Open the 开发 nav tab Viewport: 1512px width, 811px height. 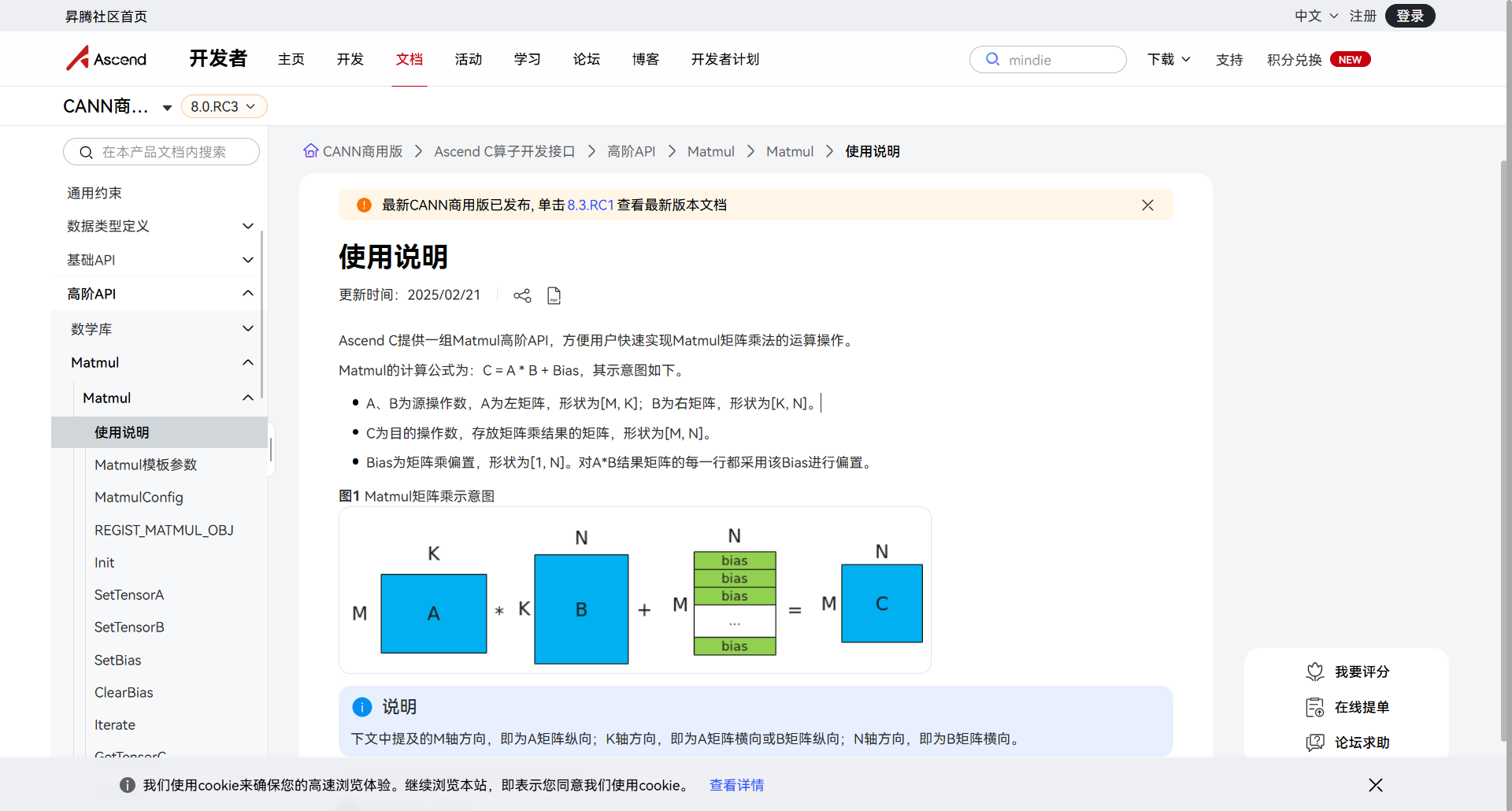pos(350,59)
